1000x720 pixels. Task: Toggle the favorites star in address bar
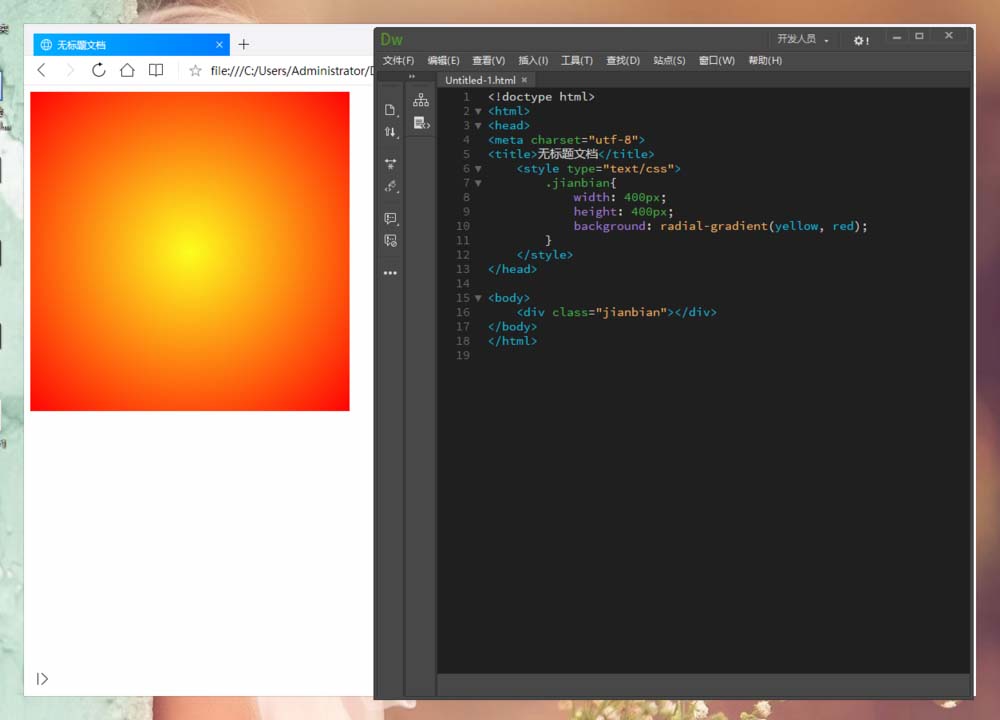[196, 71]
